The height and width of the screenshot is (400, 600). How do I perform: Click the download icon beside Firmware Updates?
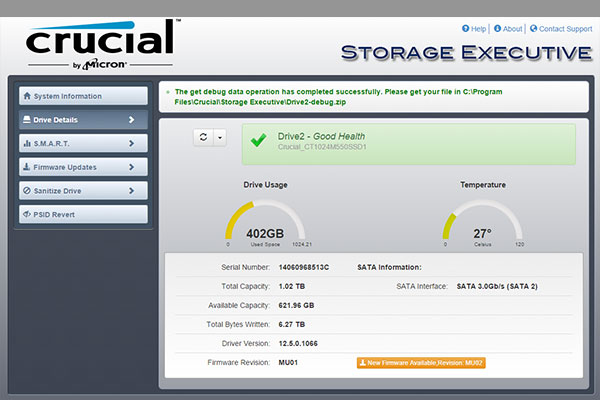tap(26, 167)
